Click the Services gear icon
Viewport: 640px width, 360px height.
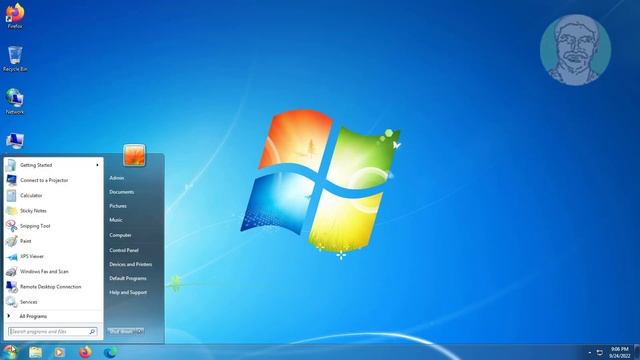[x=11, y=302]
